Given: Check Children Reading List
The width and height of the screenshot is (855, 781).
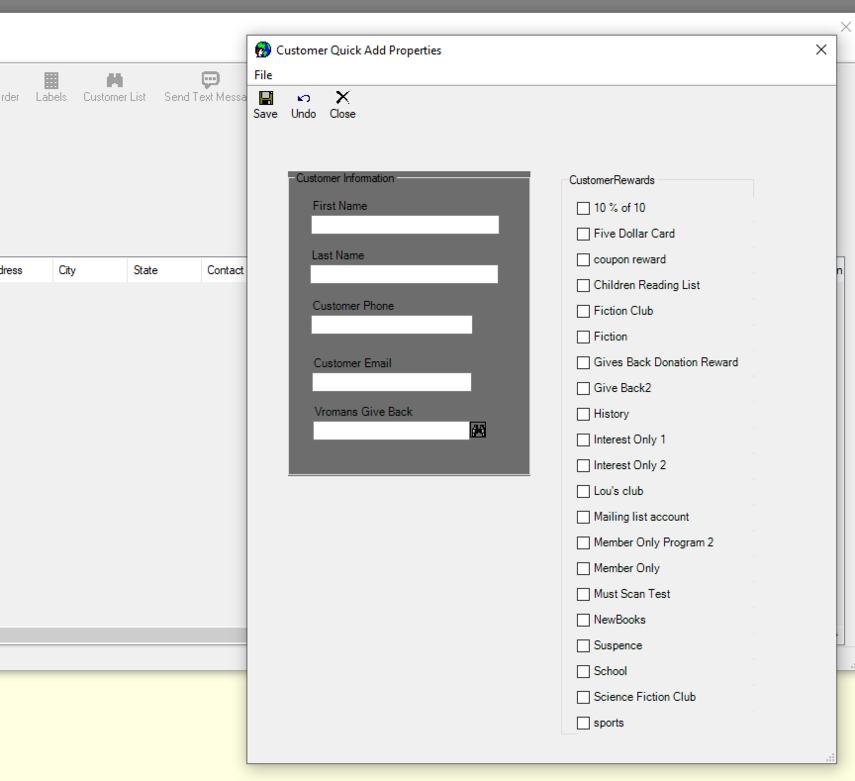Looking at the screenshot, I should click(583, 285).
